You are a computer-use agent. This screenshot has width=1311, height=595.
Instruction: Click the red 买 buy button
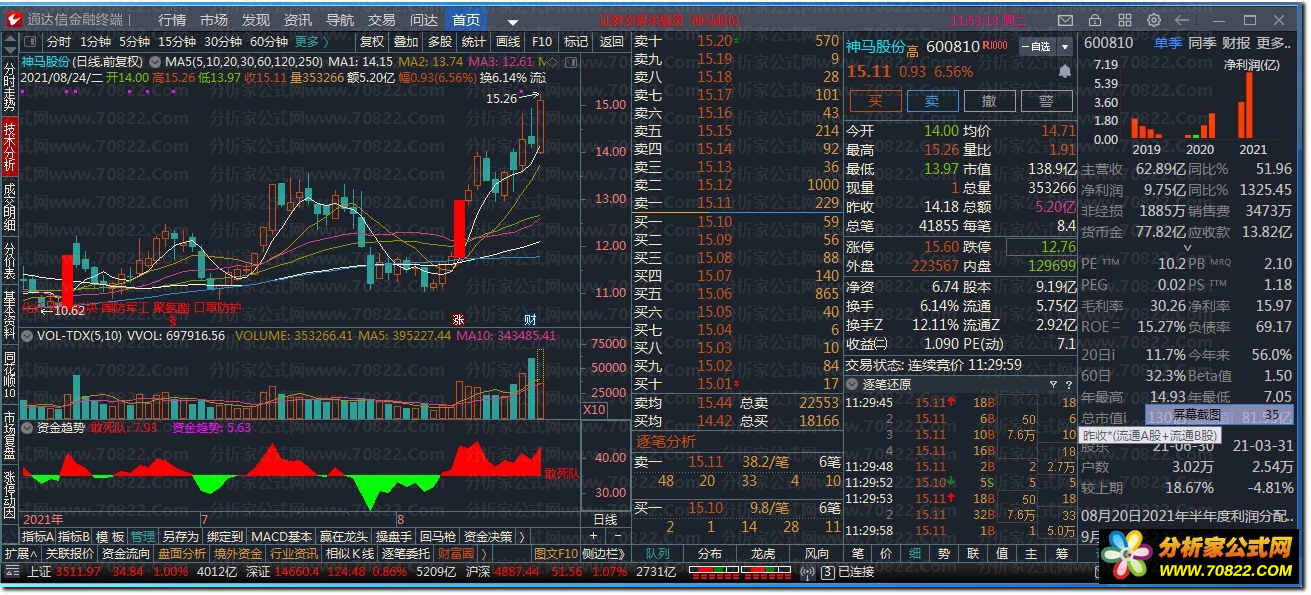coord(875,101)
